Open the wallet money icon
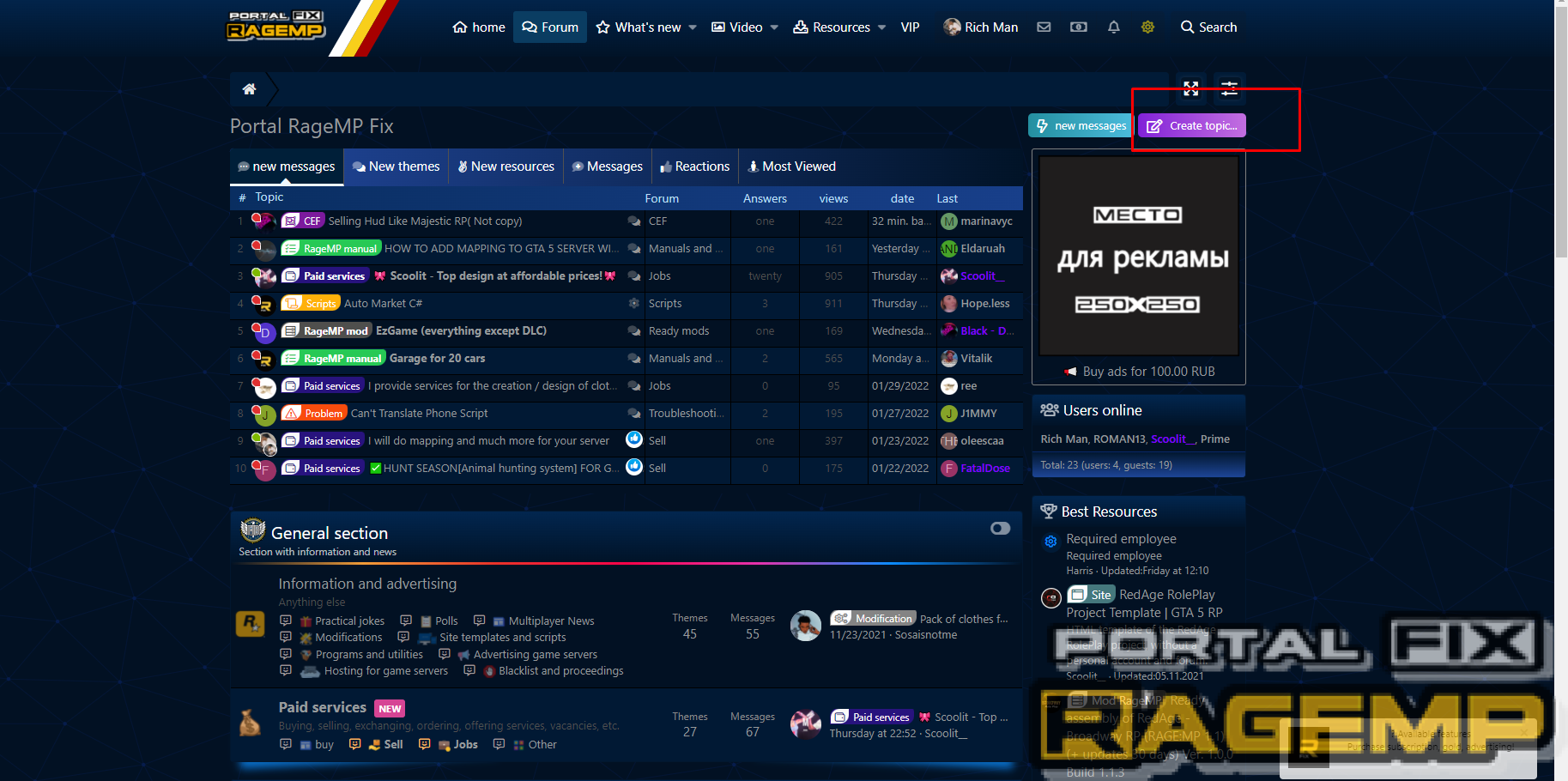Image resolution: width=1568 pixels, height=781 pixels. [x=1079, y=27]
